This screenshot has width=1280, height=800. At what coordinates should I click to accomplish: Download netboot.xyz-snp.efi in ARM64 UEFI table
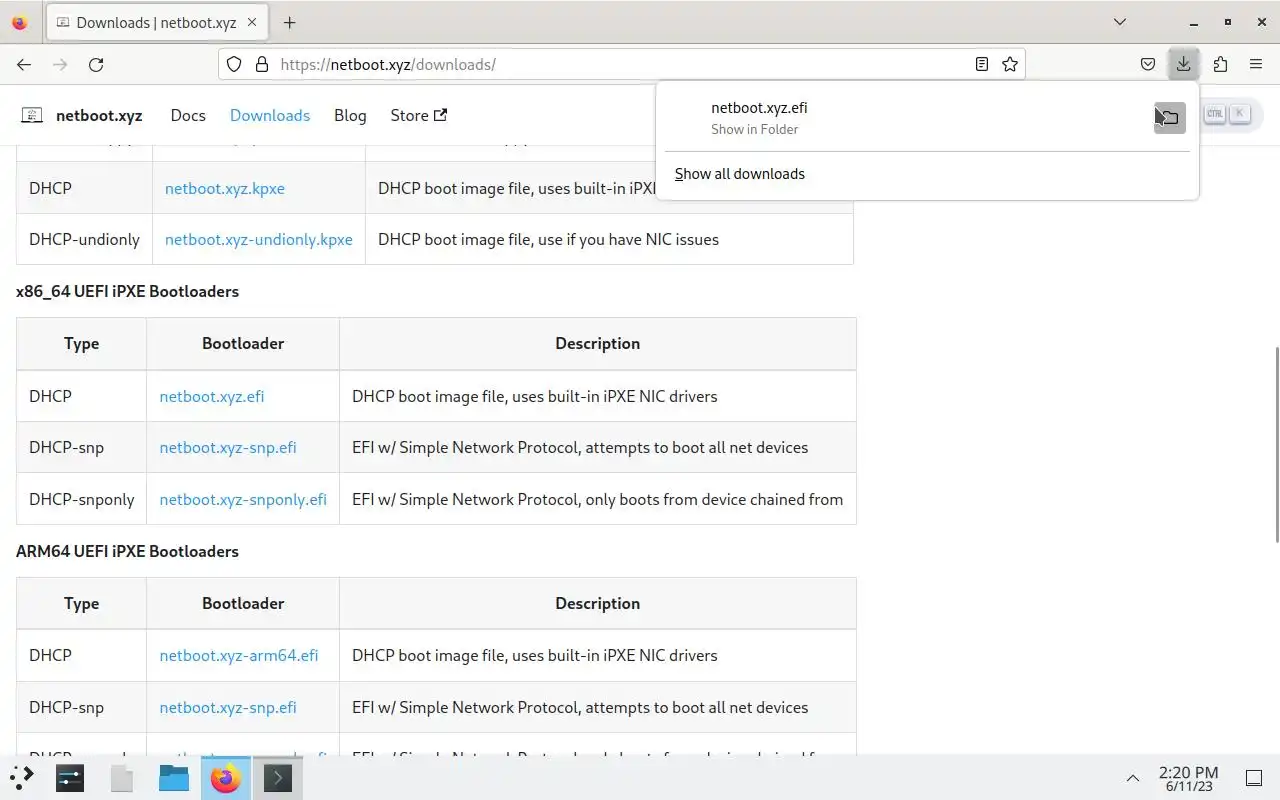(x=228, y=707)
